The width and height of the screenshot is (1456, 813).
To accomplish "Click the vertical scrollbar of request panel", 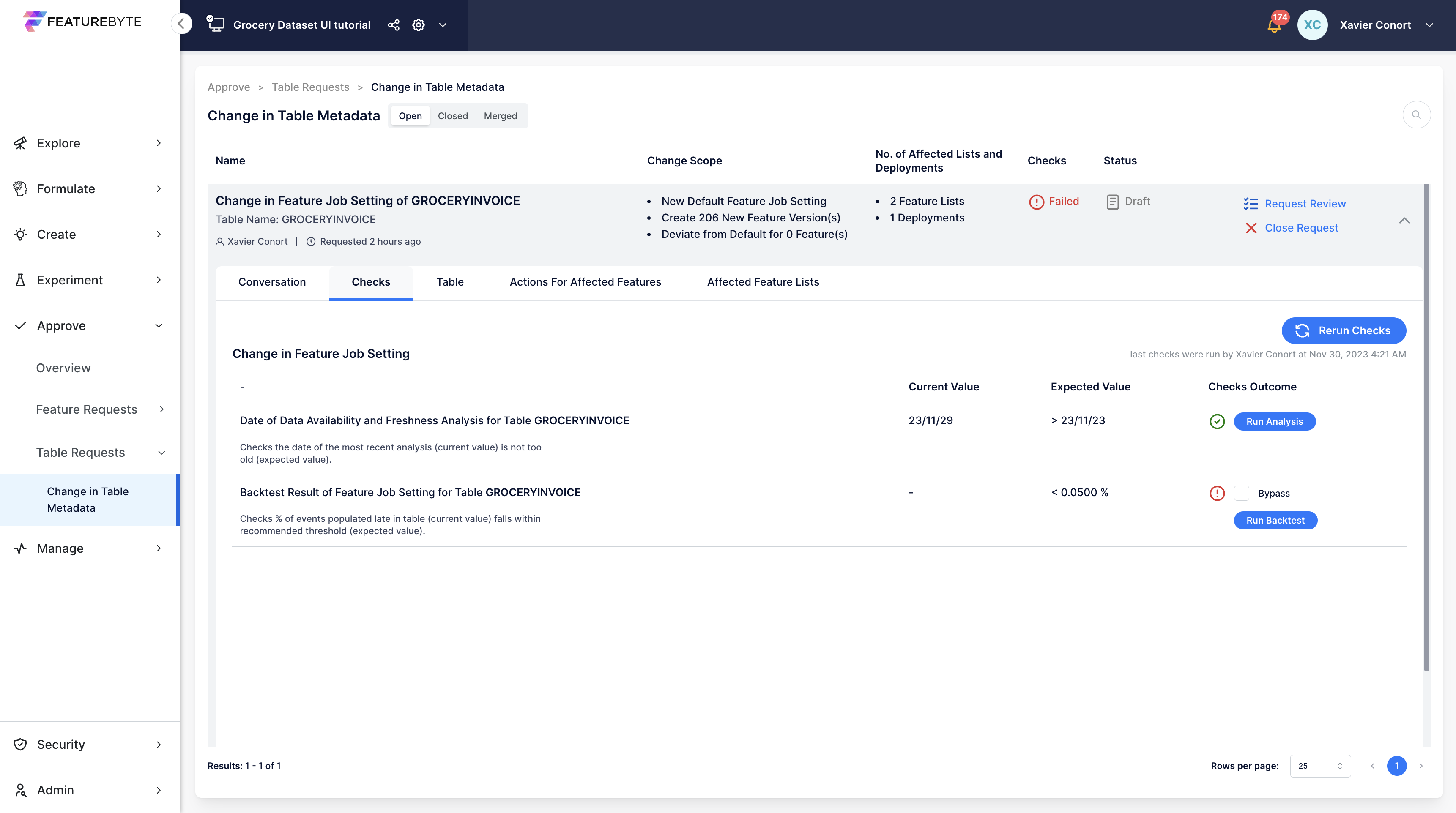I will tap(1426, 428).
